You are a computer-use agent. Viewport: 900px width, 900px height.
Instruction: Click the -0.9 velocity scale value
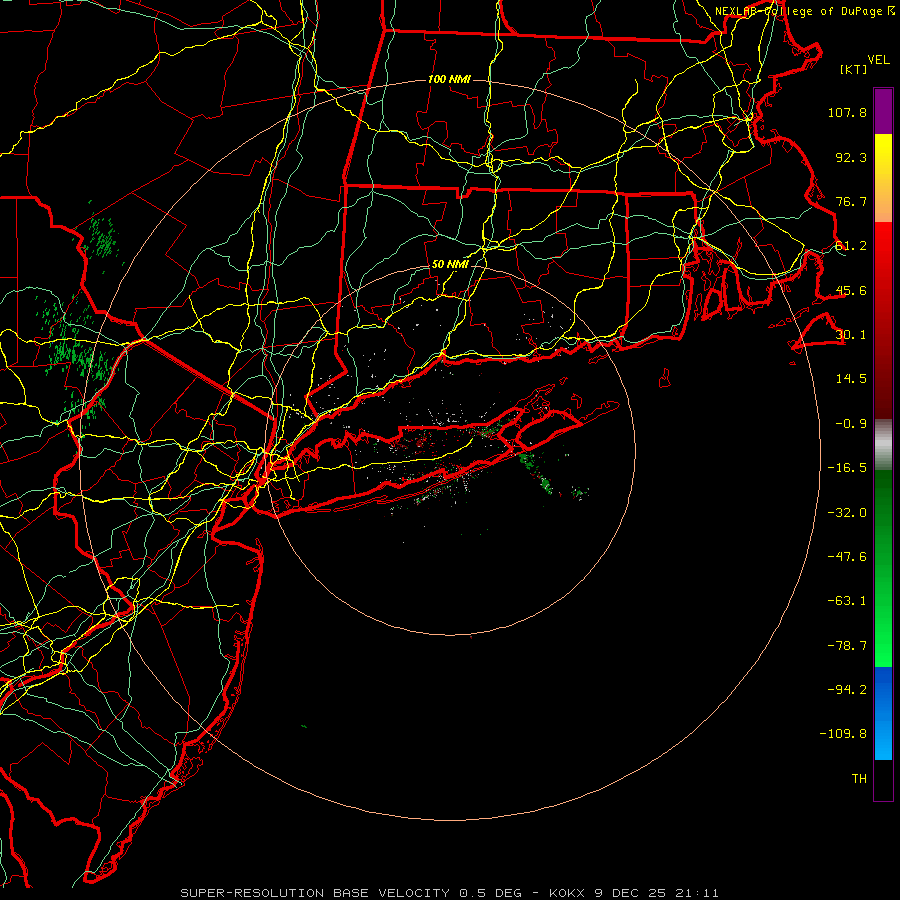point(851,424)
